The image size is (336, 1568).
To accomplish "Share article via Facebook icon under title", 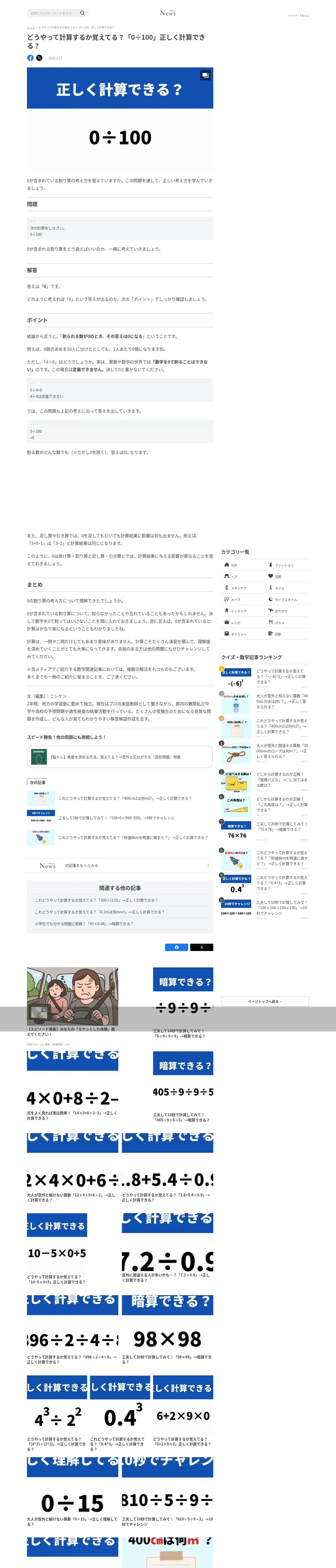I will click(31, 58).
